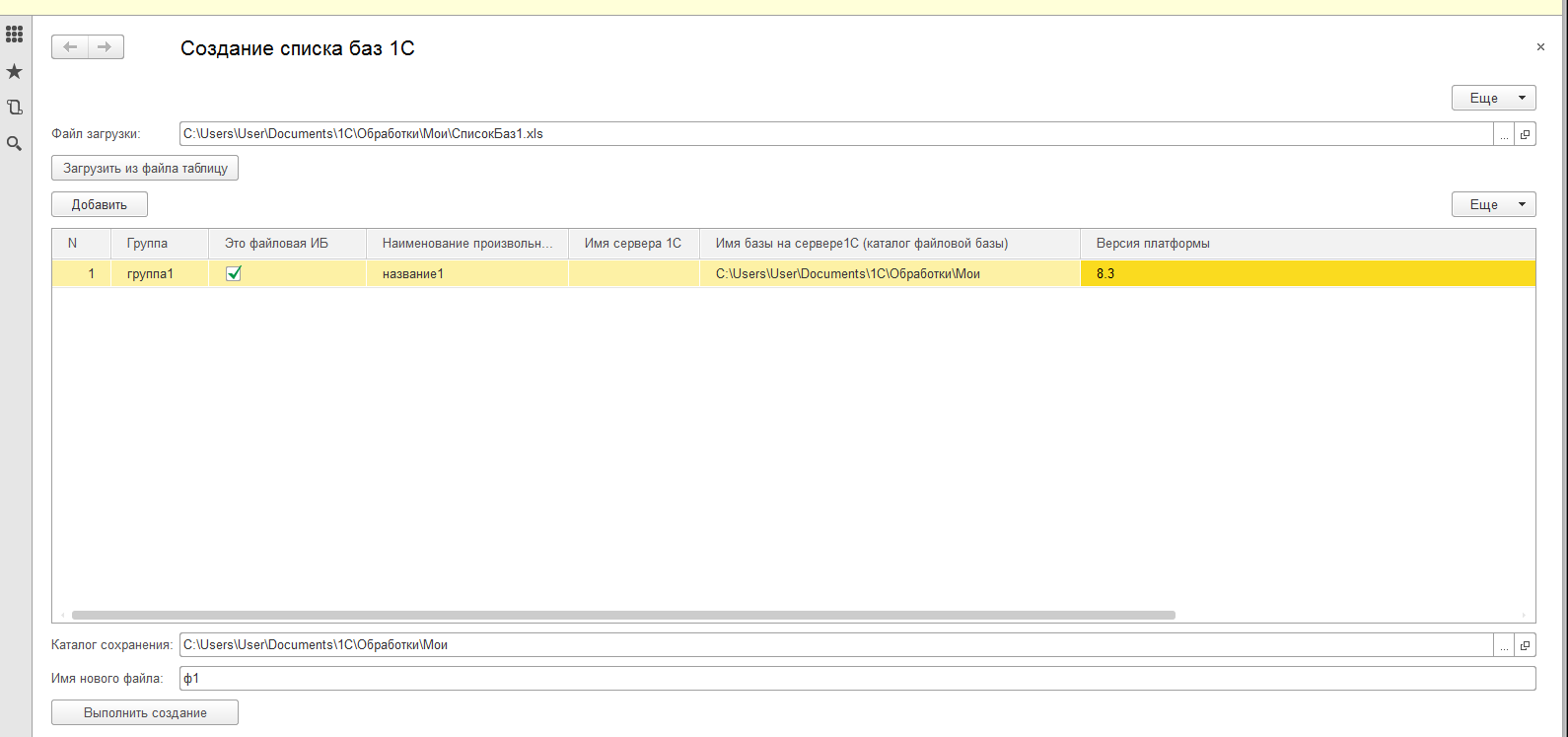
Task: Open the Файл загрузки path icon
Action: click(1525, 134)
